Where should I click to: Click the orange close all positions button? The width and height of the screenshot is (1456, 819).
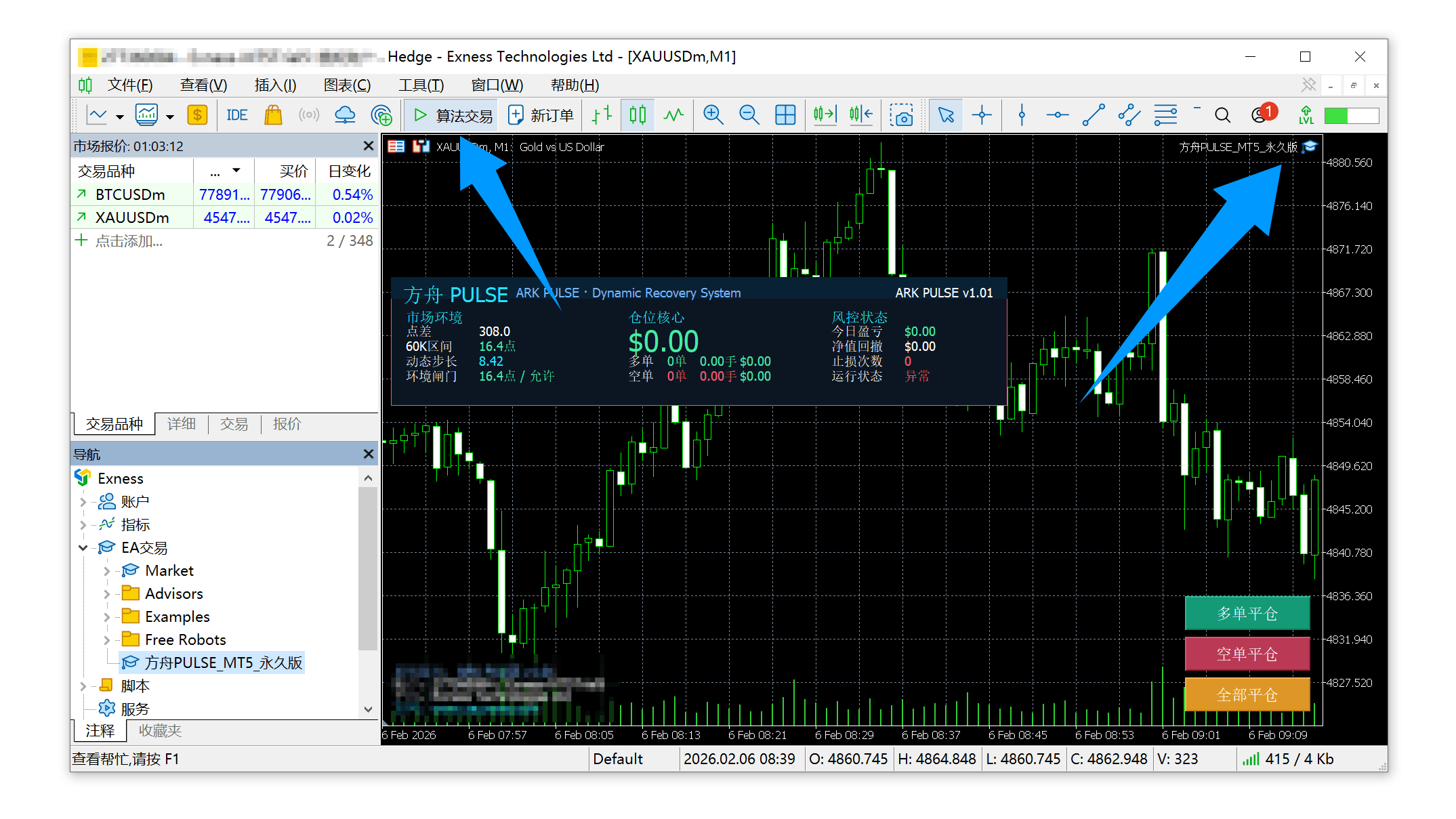point(1247,694)
